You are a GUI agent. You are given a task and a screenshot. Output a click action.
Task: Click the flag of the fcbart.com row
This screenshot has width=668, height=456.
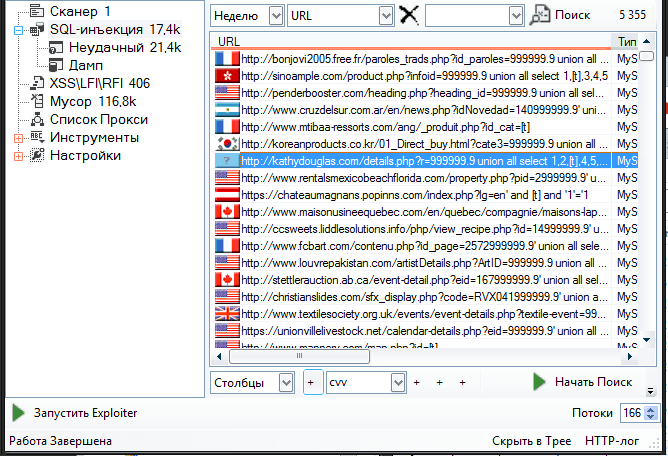click(227, 246)
